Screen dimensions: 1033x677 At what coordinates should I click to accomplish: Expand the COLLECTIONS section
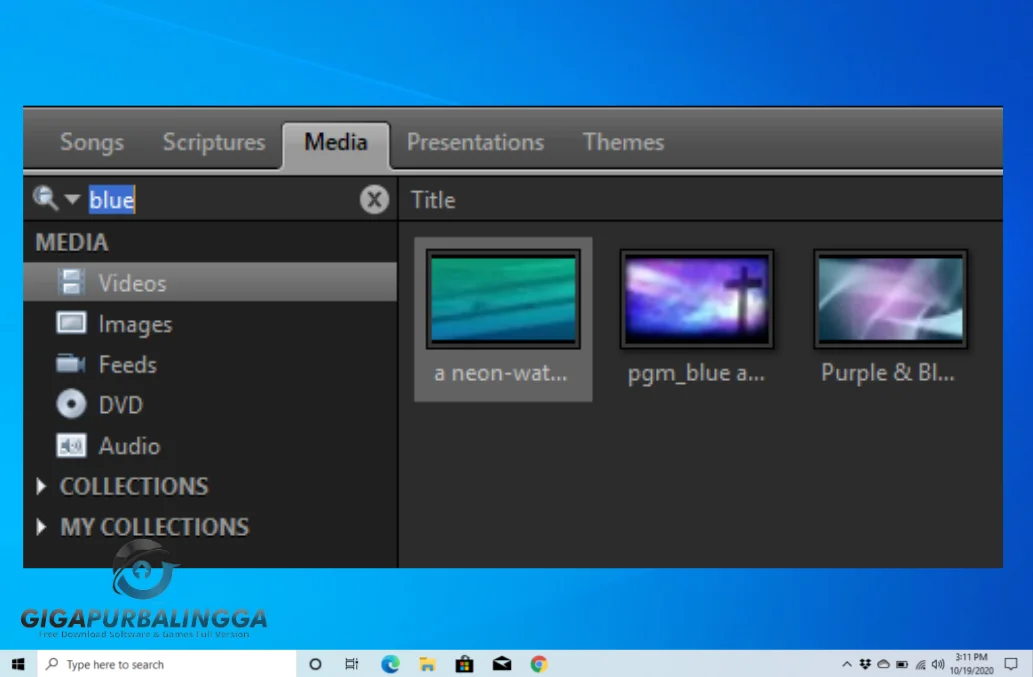pos(42,487)
